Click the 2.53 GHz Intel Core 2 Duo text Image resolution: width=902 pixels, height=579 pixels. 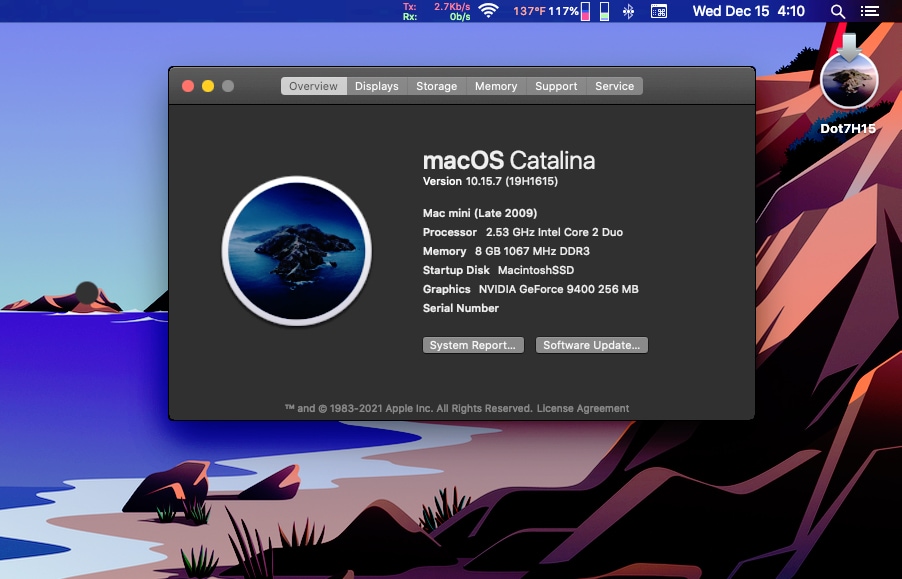click(554, 232)
